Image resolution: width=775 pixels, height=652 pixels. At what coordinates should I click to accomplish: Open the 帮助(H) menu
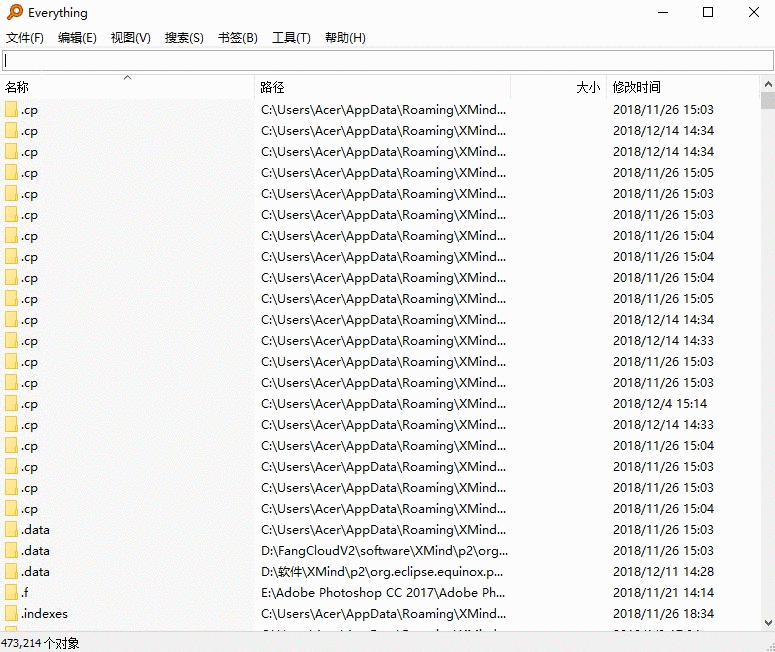pos(345,38)
